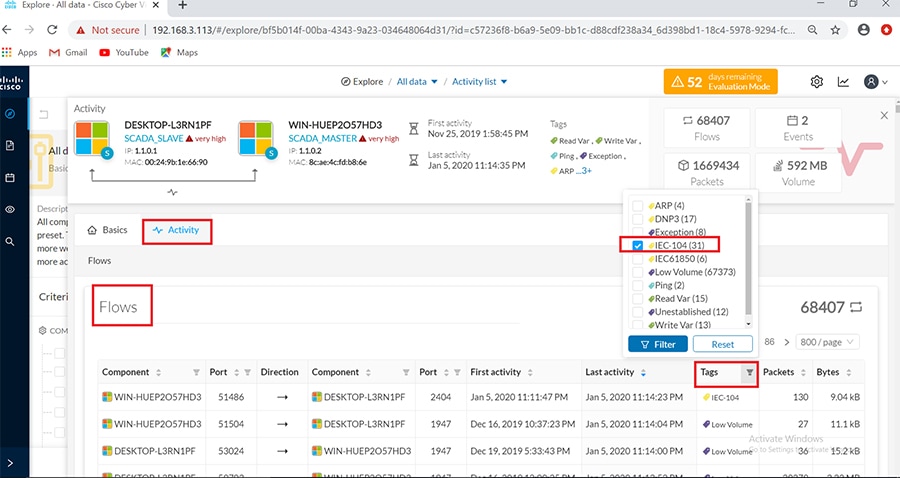
Task: Check the Ping (2) tag checkbox
Action: tap(638, 285)
